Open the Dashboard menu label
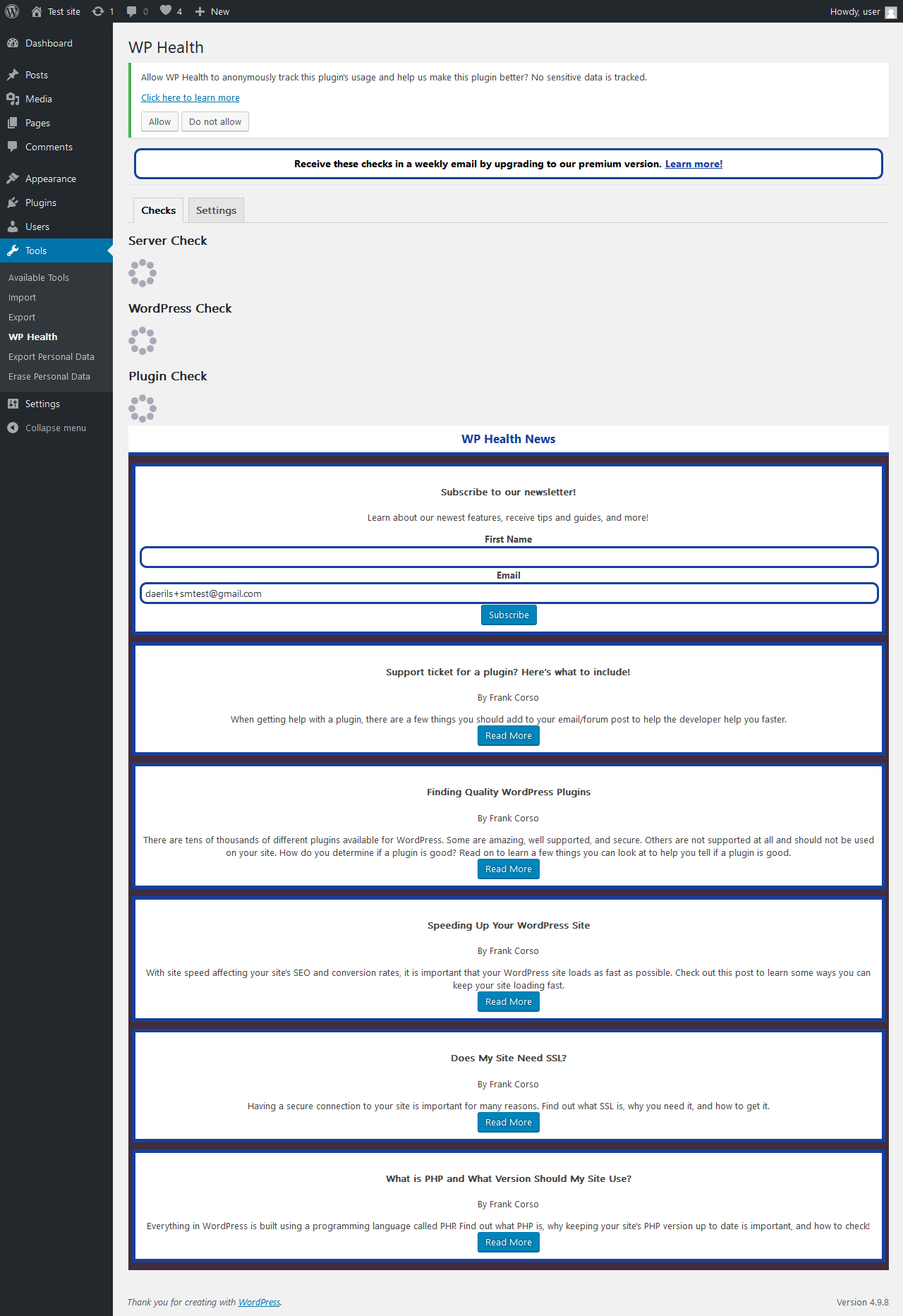This screenshot has width=903, height=1316. (49, 43)
